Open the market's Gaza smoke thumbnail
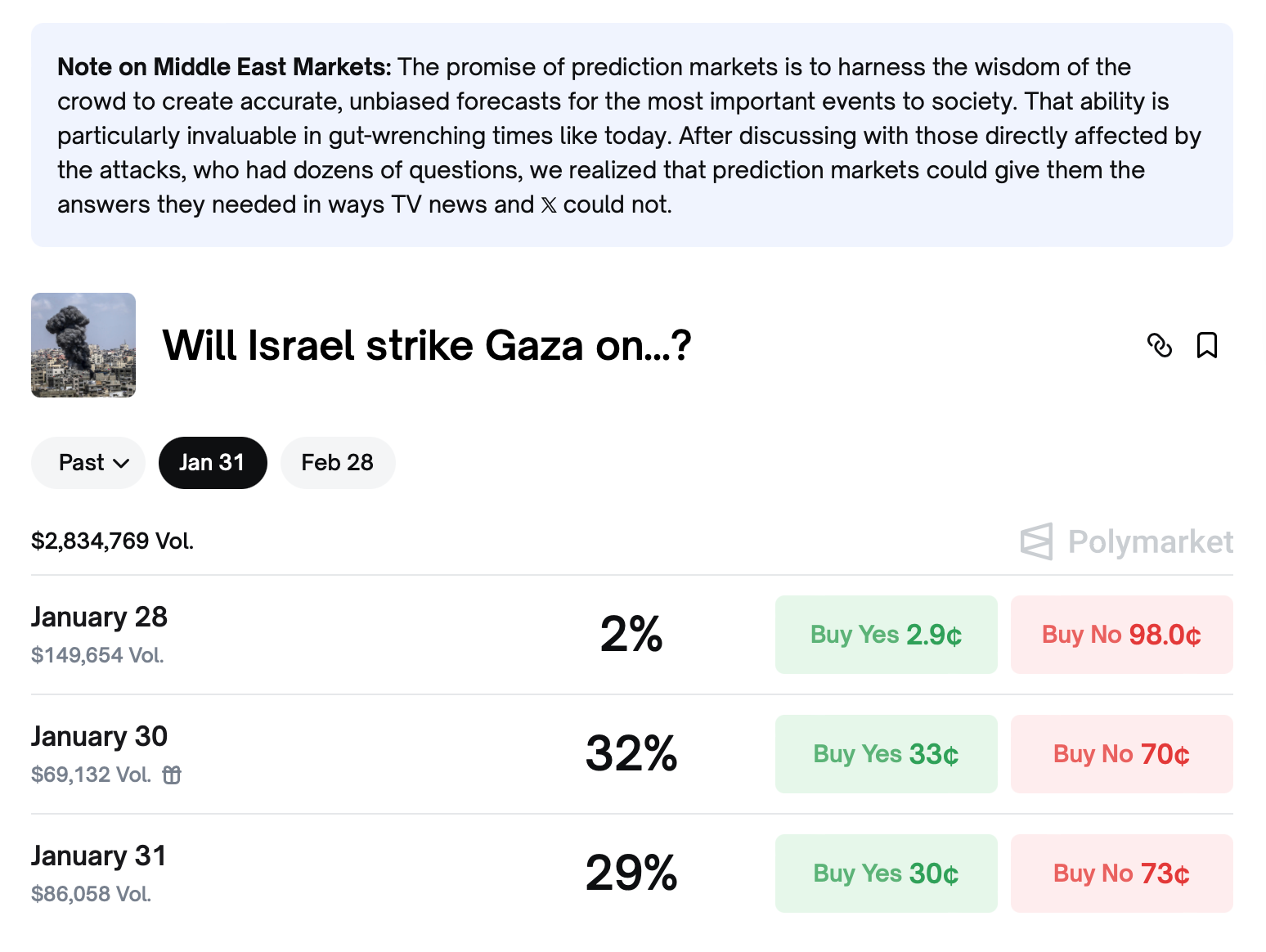1266x952 pixels. pos(83,345)
